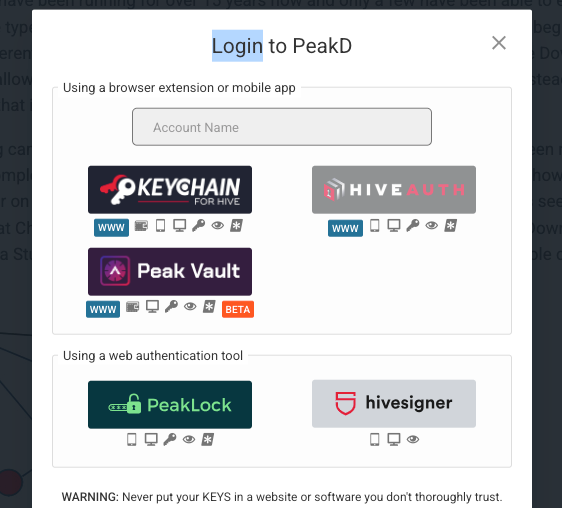This screenshot has height=508, width=562.
Task: Click the WWW badge under HiveAuth
Action: click(x=345, y=228)
